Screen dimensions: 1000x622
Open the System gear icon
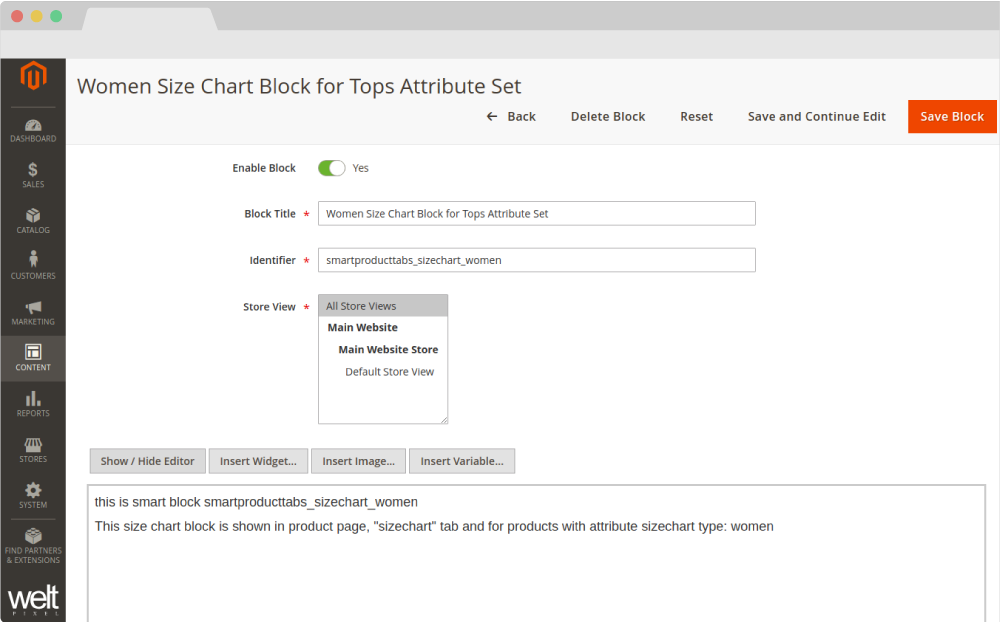33,491
